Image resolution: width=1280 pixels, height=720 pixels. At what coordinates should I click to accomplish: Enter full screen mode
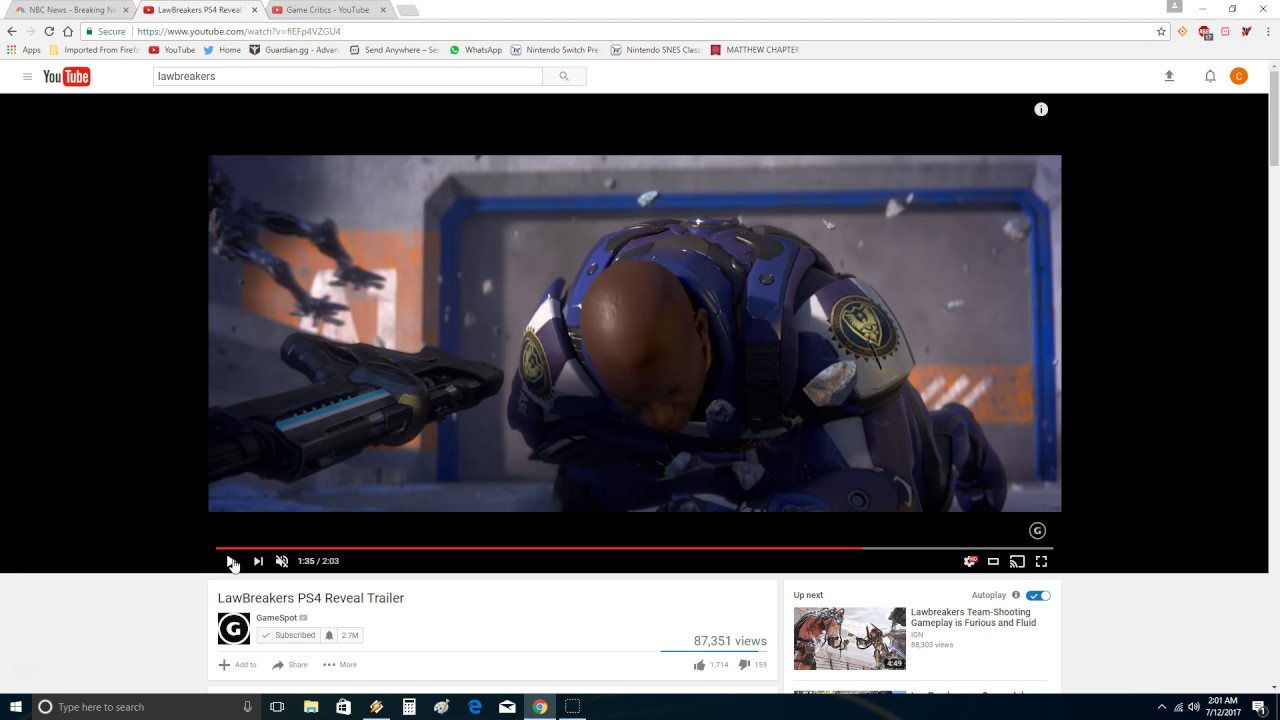[1041, 561]
